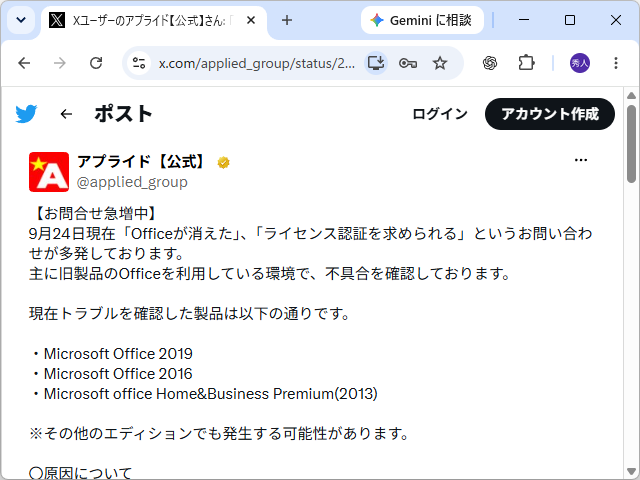
Task: Maximize the Chrome window
Action: pyautogui.click(x=570, y=20)
